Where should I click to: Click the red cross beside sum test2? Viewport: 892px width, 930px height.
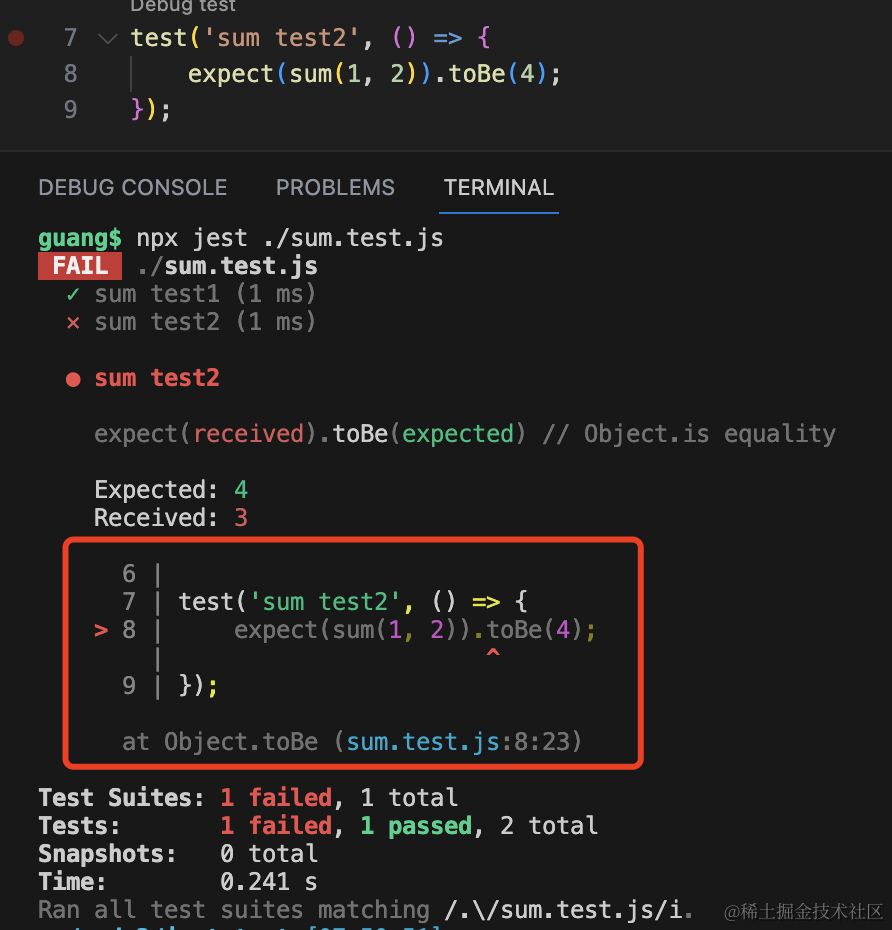[72, 322]
